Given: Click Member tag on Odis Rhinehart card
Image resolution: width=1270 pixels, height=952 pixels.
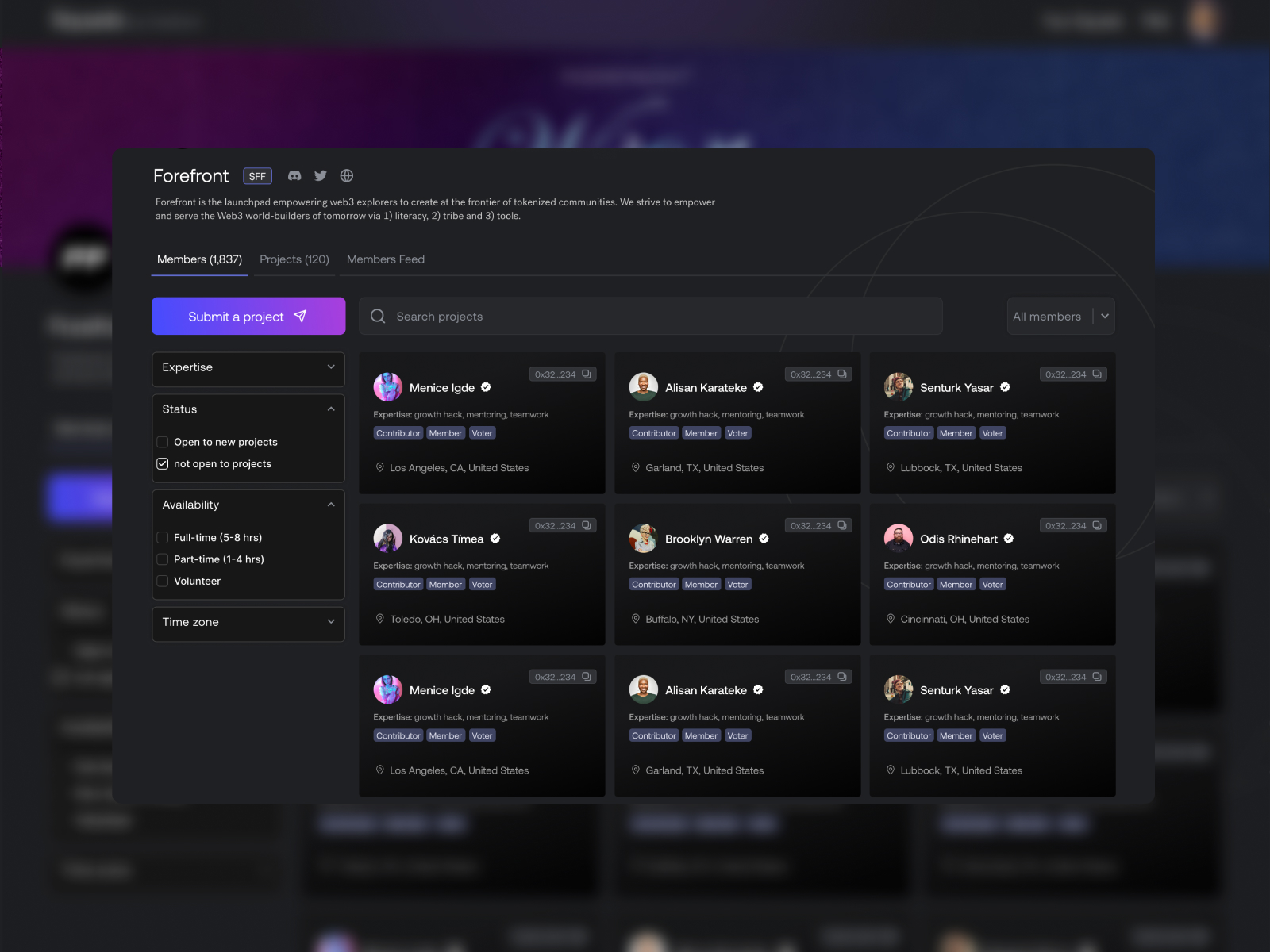Looking at the screenshot, I should click(956, 585).
